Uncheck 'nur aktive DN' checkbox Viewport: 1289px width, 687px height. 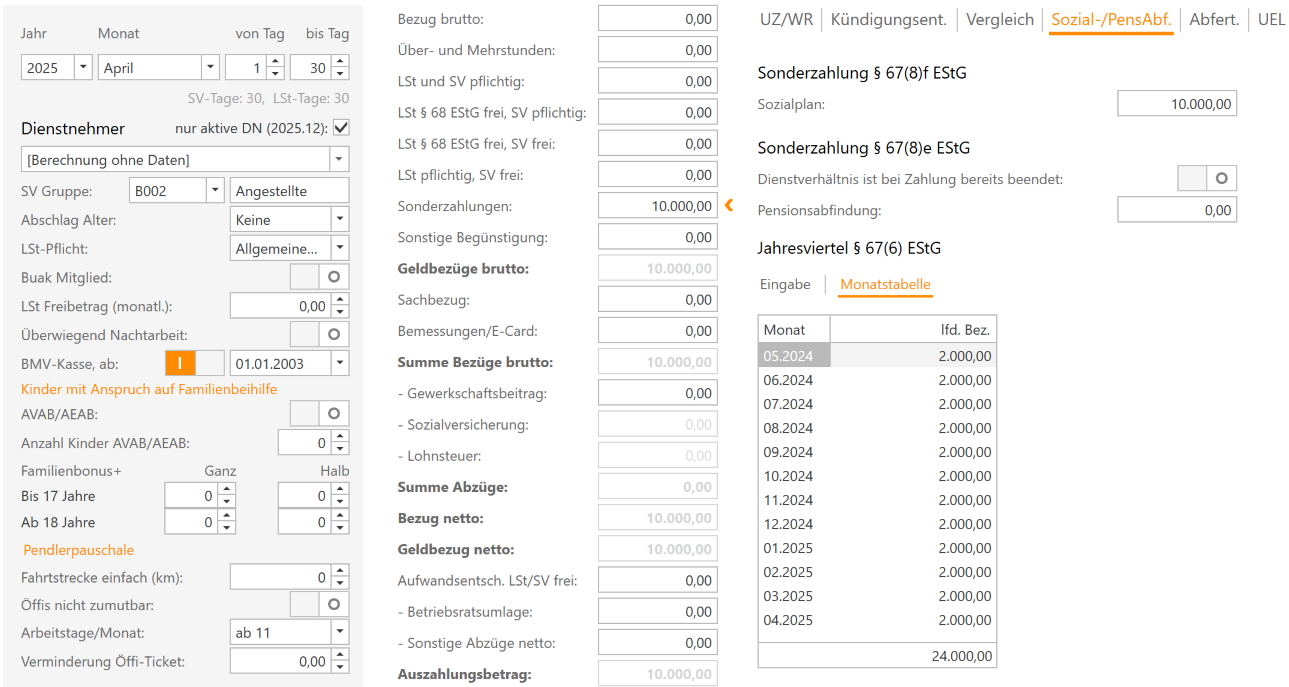341,128
